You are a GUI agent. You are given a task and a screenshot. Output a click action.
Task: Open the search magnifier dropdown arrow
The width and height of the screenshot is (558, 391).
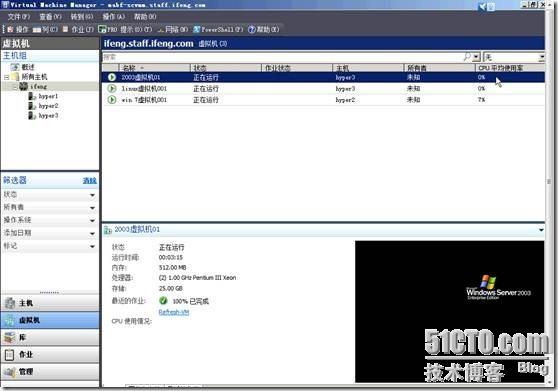[476, 57]
